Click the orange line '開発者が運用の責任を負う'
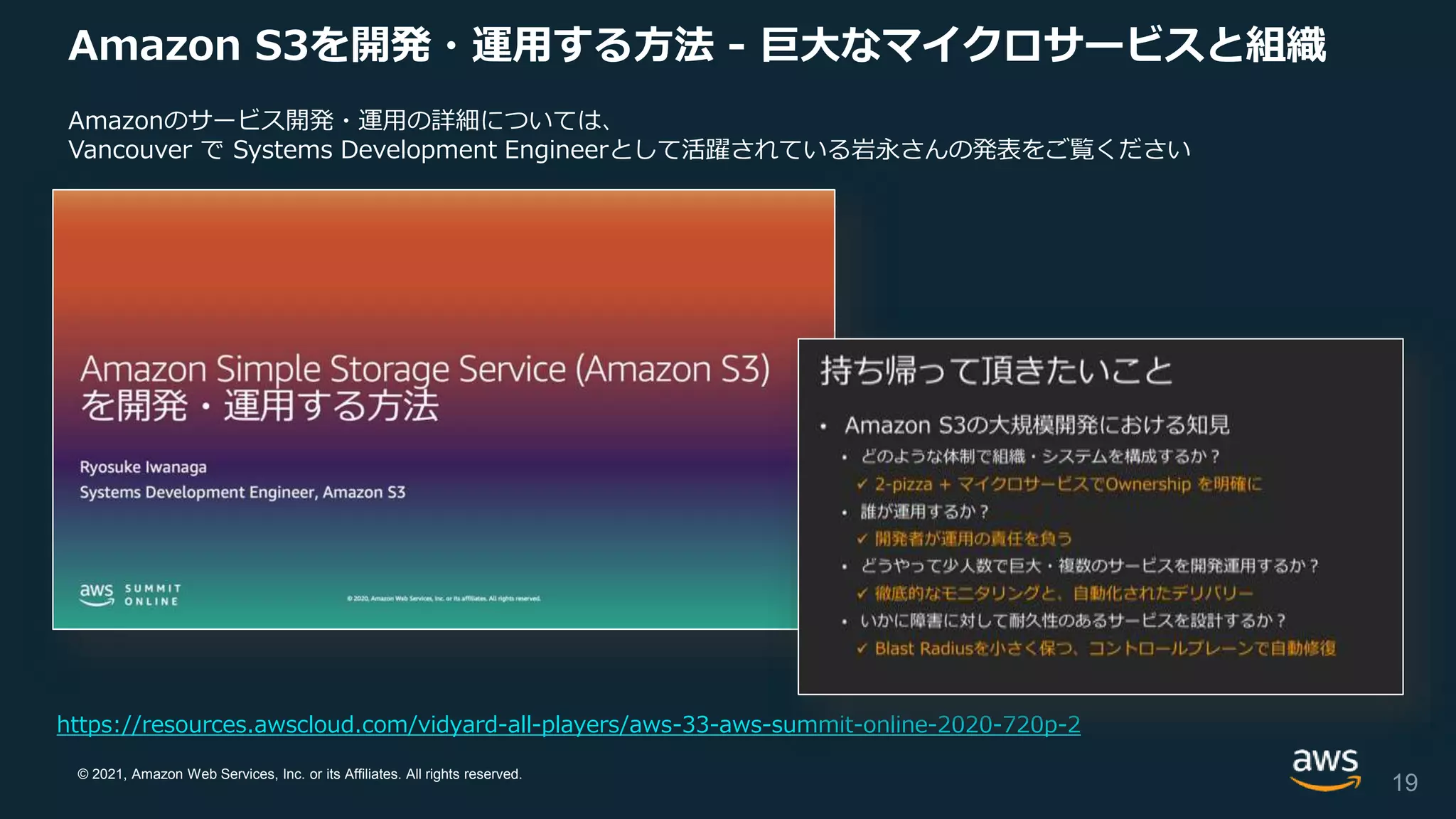 point(965,538)
